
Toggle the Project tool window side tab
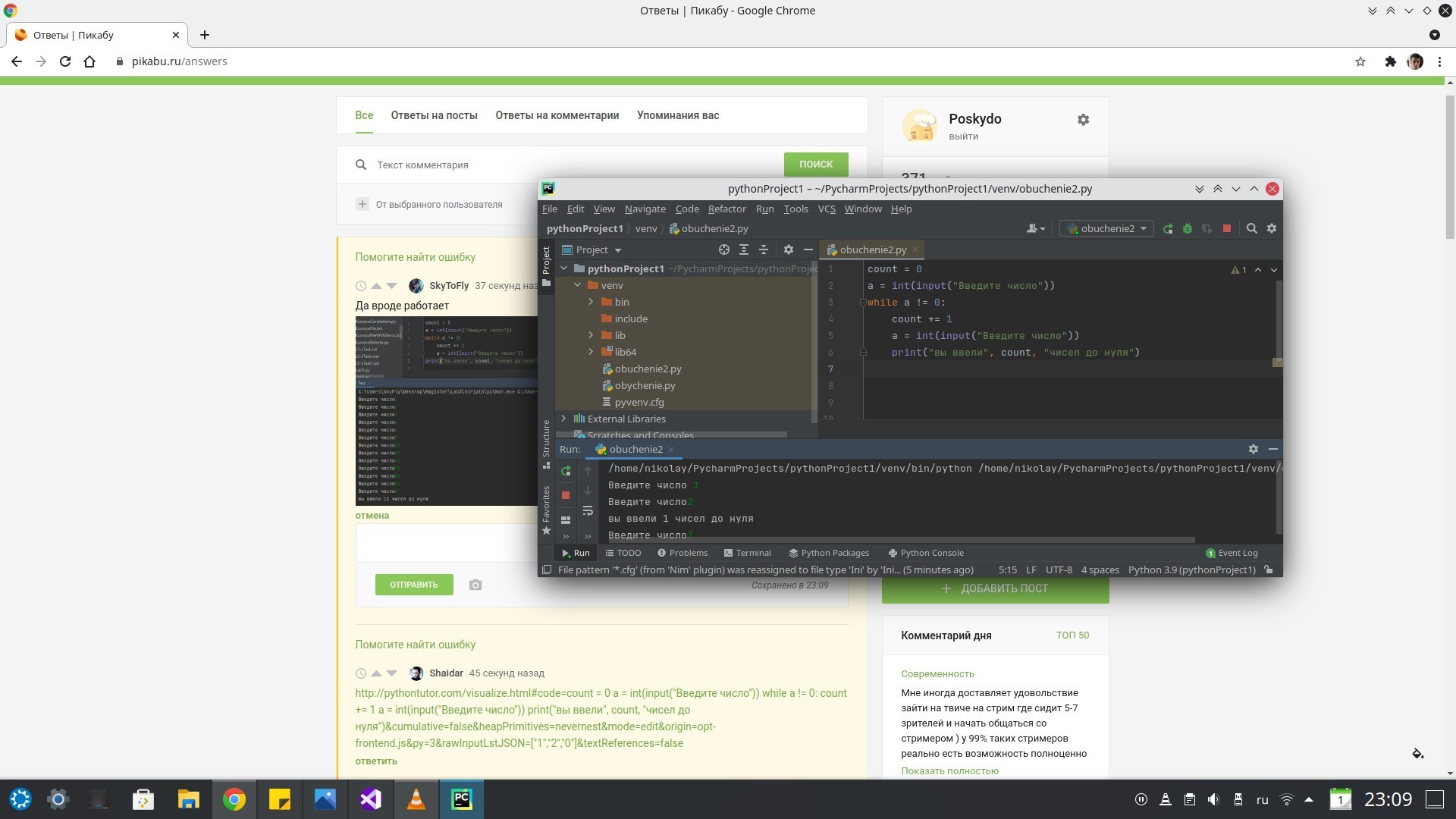(x=546, y=265)
